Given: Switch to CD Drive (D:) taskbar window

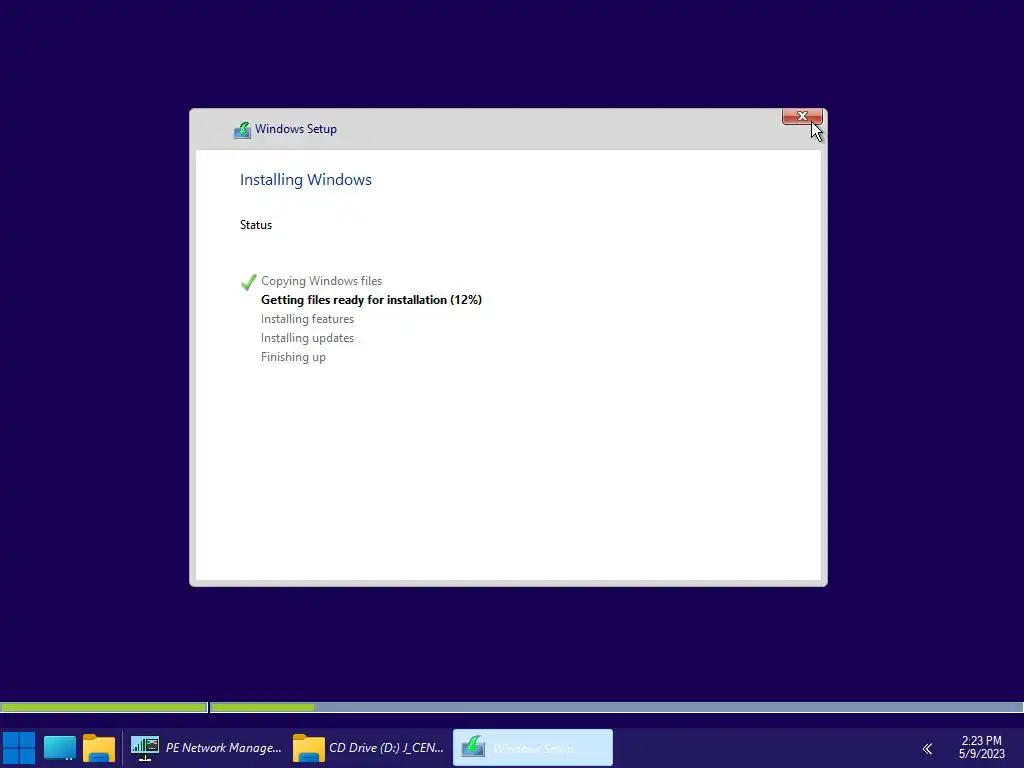Looking at the screenshot, I should point(368,748).
